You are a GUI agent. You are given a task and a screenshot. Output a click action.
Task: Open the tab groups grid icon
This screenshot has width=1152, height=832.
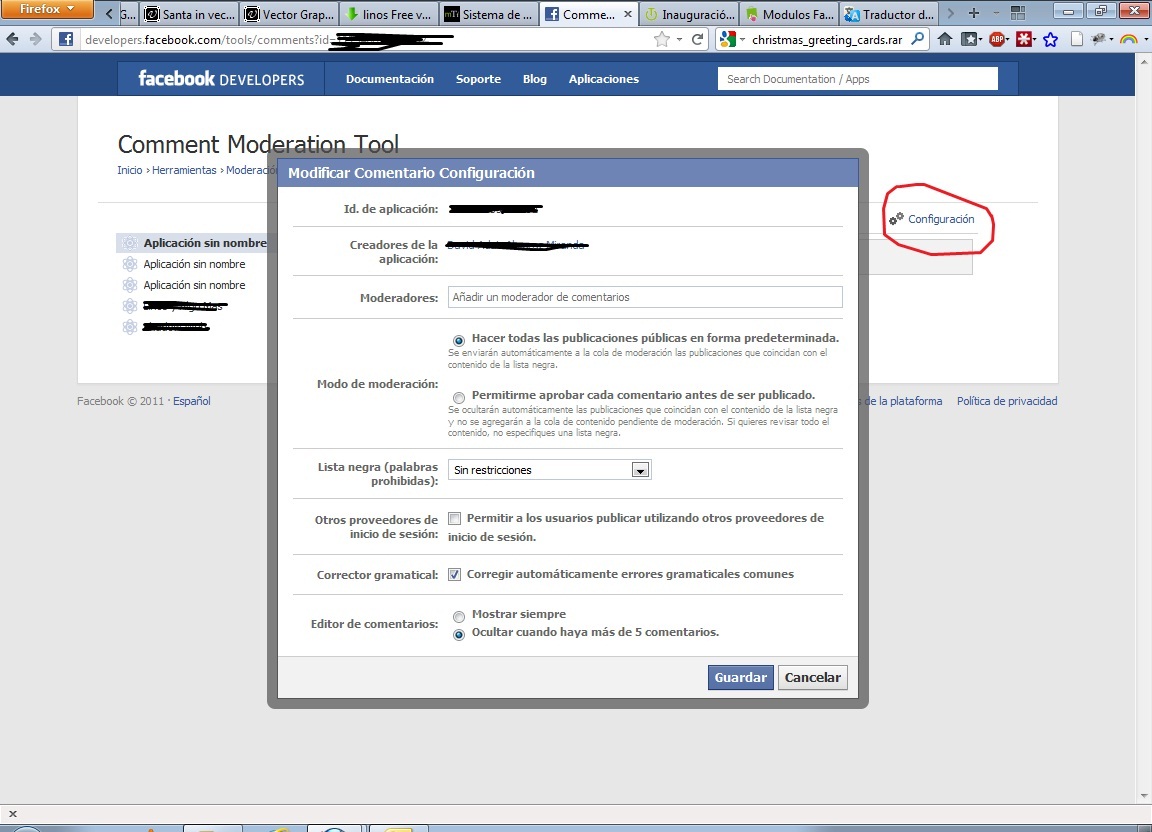[x=1018, y=12]
